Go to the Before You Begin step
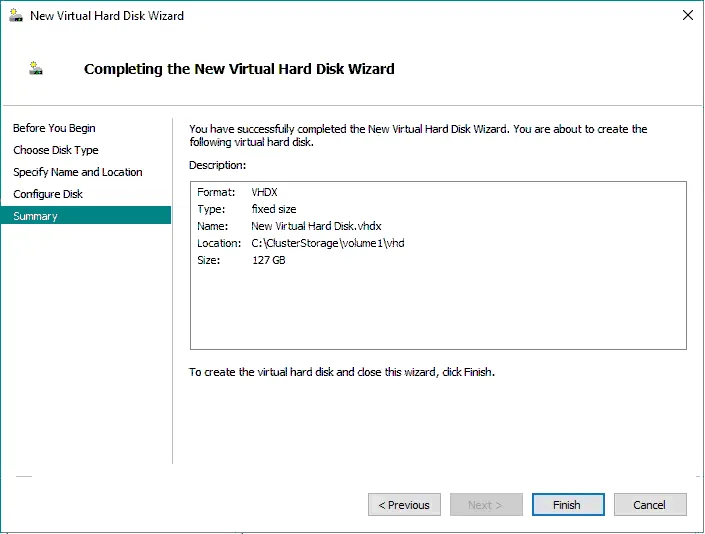Viewport: 705px width, 534px height. click(54, 128)
